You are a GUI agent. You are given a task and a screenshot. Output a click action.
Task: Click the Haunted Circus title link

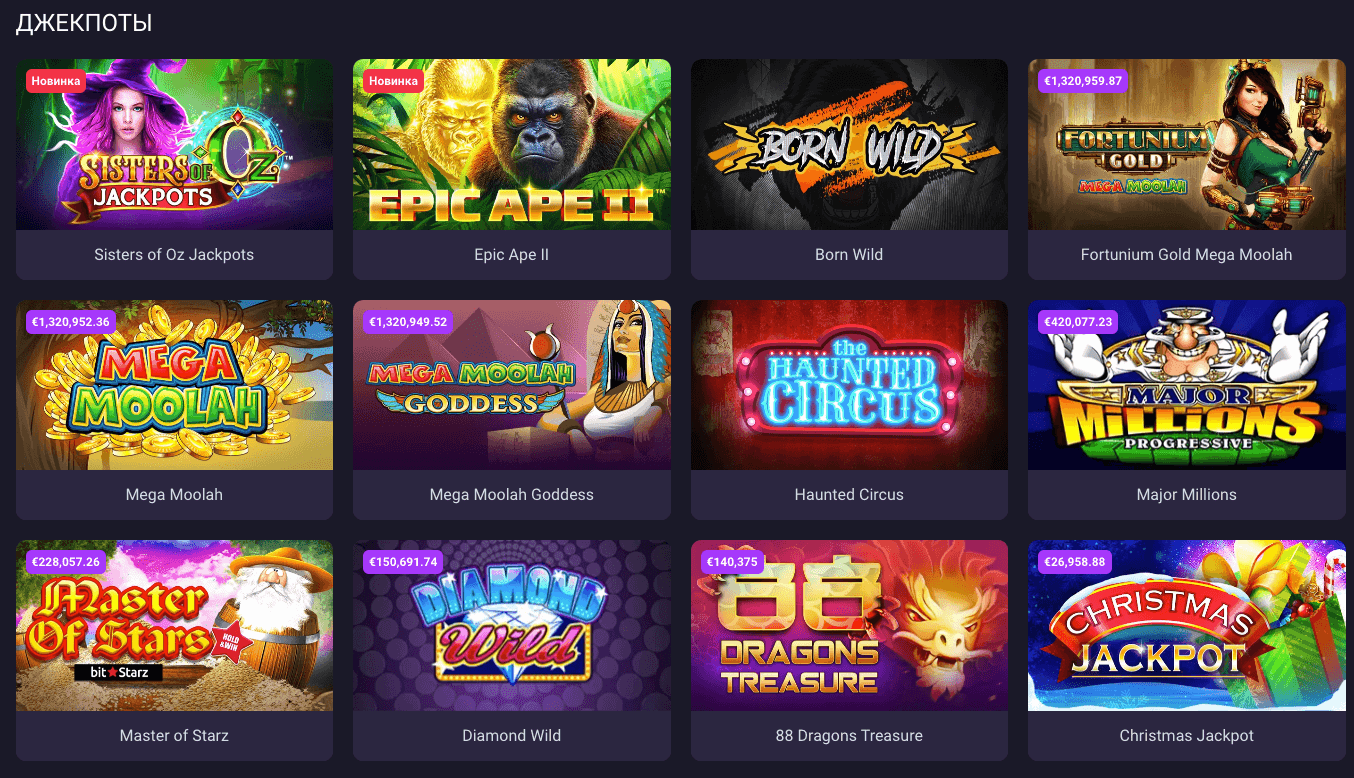click(849, 494)
